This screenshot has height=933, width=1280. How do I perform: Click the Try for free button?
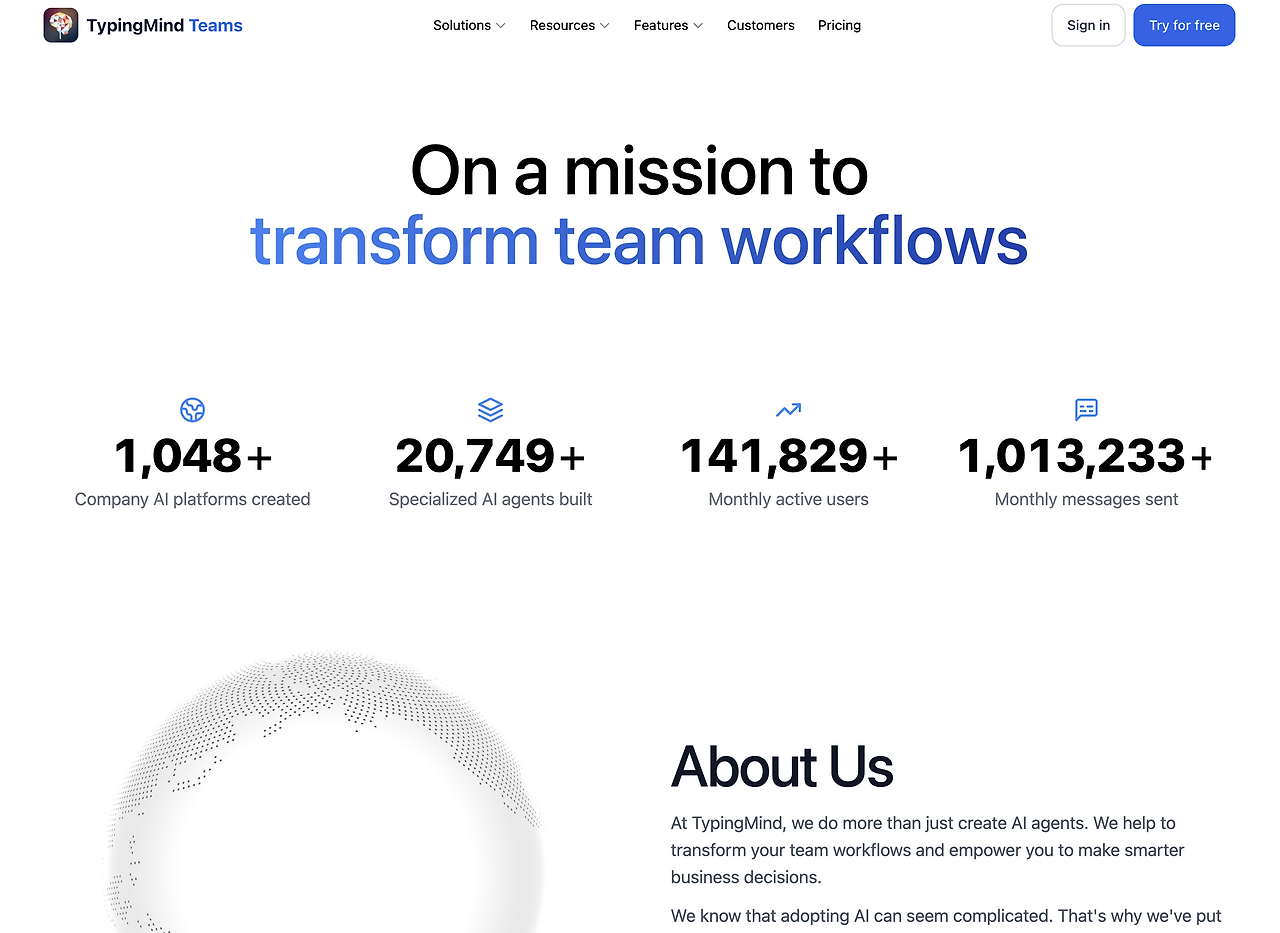click(1184, 25)
